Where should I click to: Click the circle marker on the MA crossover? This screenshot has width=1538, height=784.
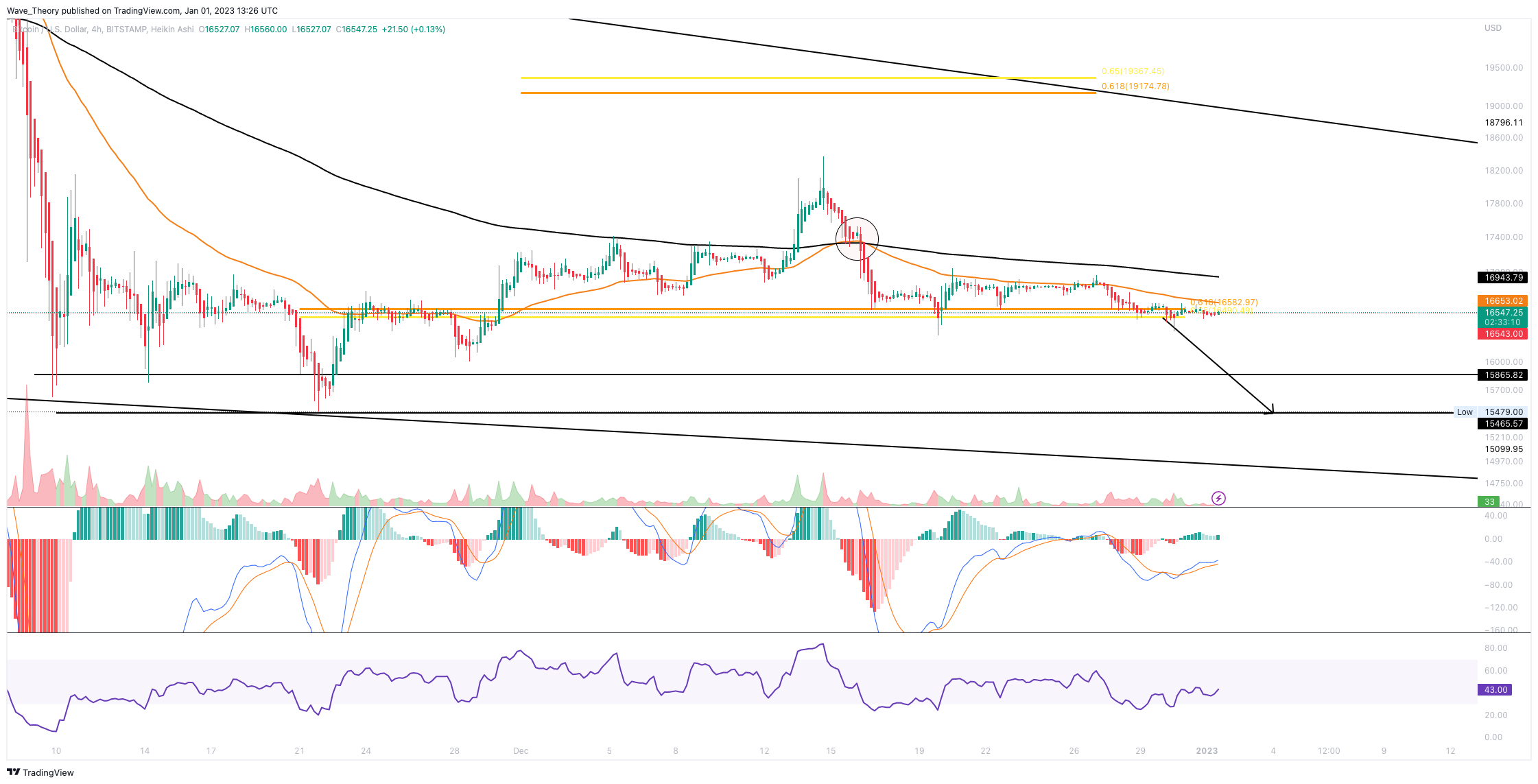tap(857, 239)
